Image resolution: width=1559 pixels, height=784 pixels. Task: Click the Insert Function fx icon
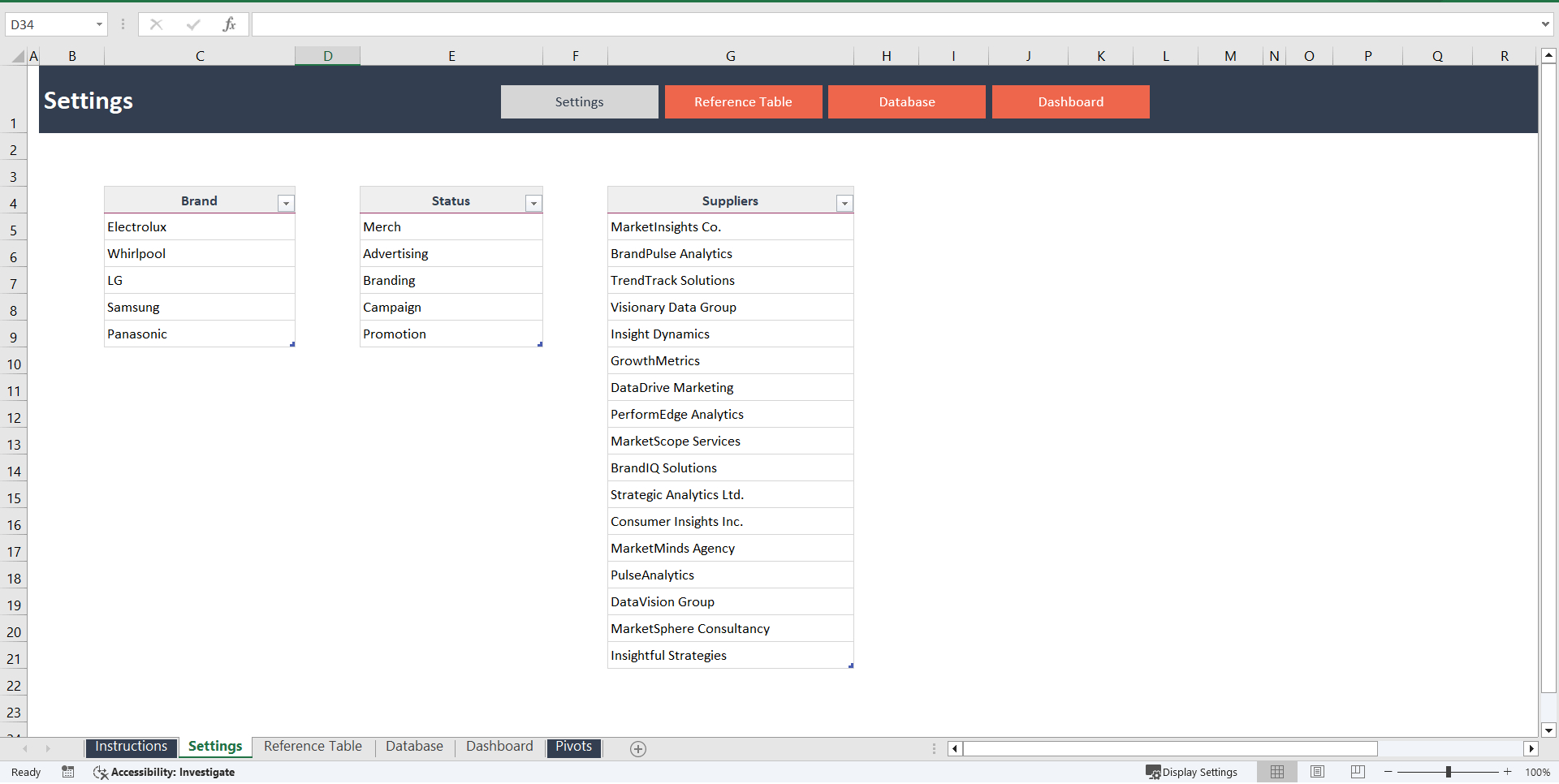[x=229, y=24]
